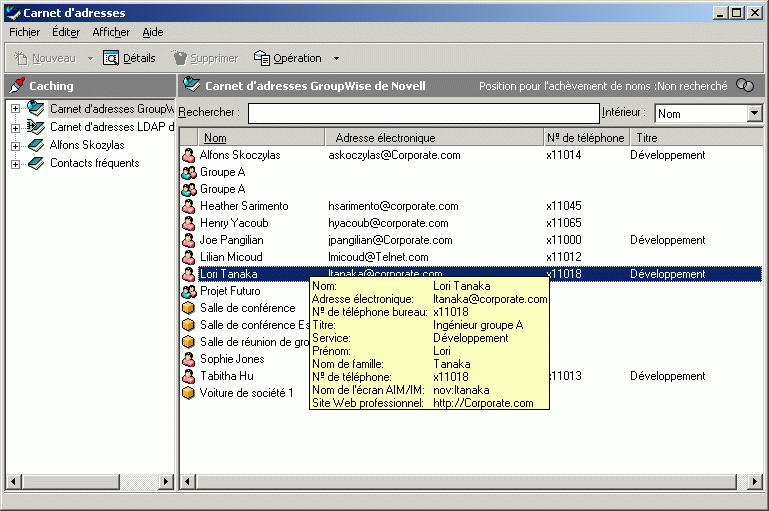Sort by Adresse électronique column header

pos(435,138)
